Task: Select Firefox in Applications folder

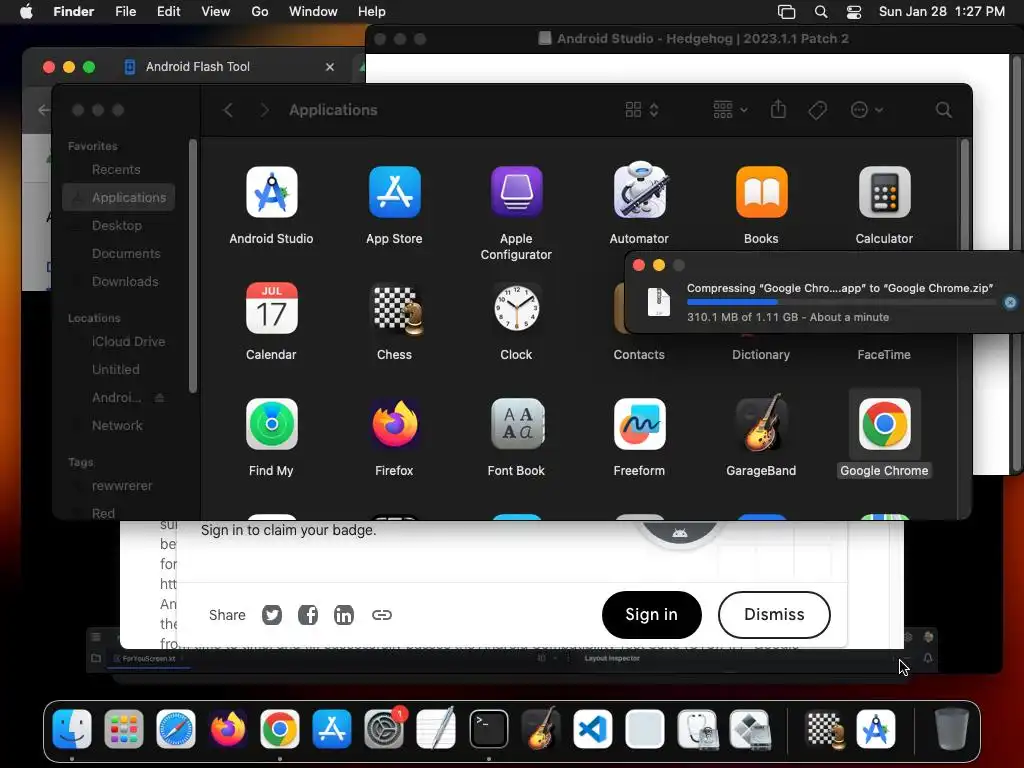Action: tap(394, 424)
